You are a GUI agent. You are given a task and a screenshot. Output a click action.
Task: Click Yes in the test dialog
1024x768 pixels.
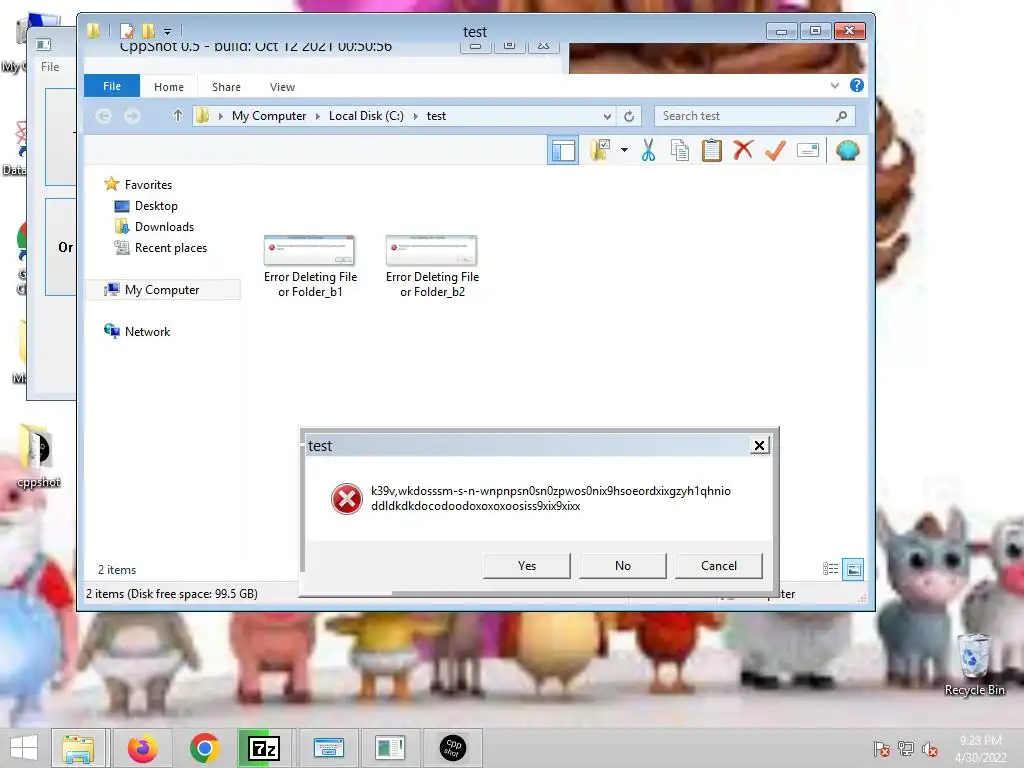pyautogui.click(x=526, y=566)
